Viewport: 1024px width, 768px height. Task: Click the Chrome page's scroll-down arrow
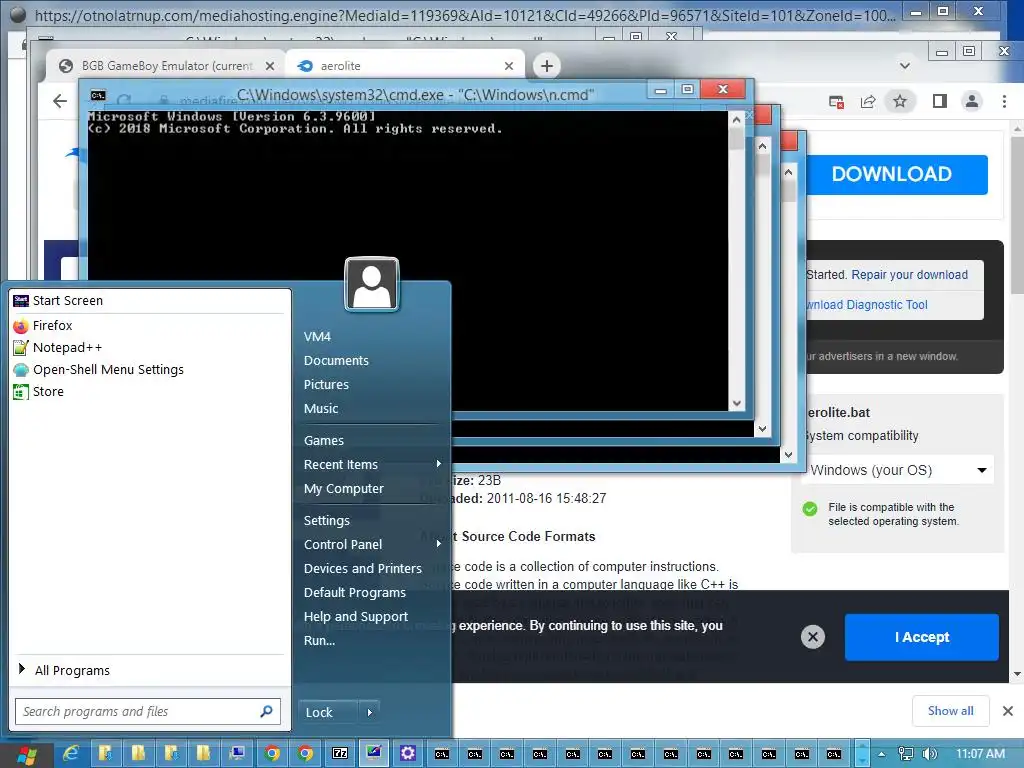click(1017, 674)
